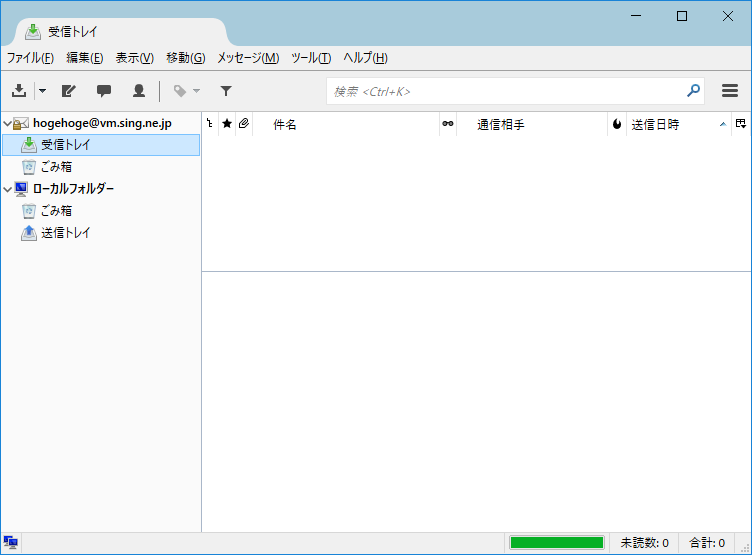Click the 未読数: 0 status text
This screenshot has height=555, width=752.
[644, 543]
